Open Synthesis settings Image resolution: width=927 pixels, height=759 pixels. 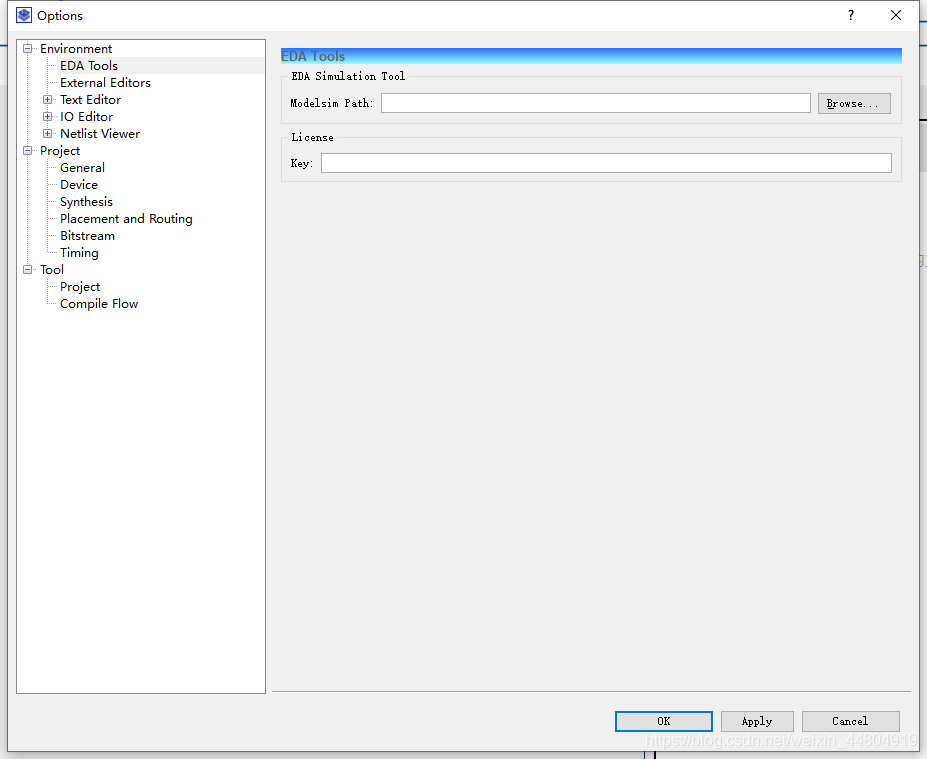pyautogui.click(x=86, y=202)
